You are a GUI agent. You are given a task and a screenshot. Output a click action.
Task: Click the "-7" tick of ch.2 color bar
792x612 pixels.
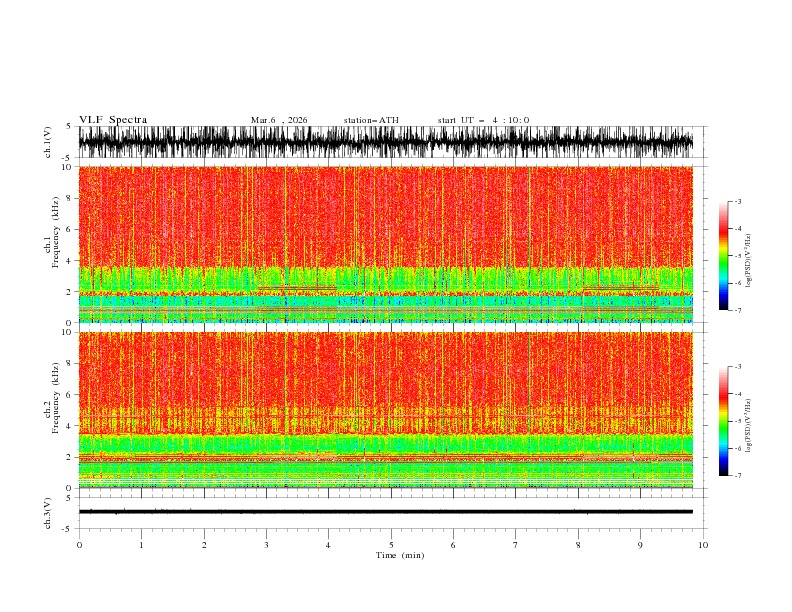pyautogui.click(x=737, y=475)
